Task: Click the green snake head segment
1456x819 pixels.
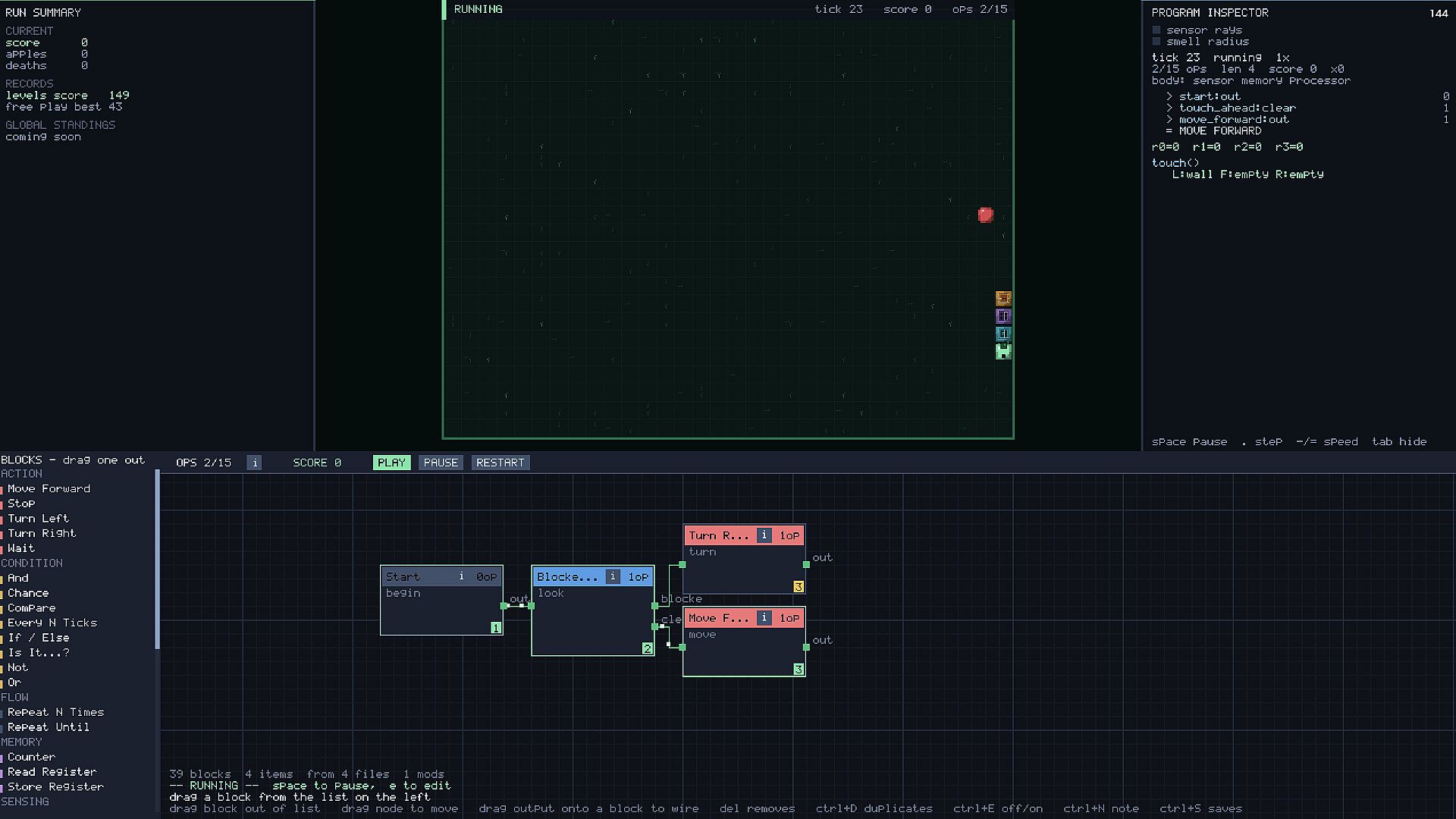Action: (1003, 352)
